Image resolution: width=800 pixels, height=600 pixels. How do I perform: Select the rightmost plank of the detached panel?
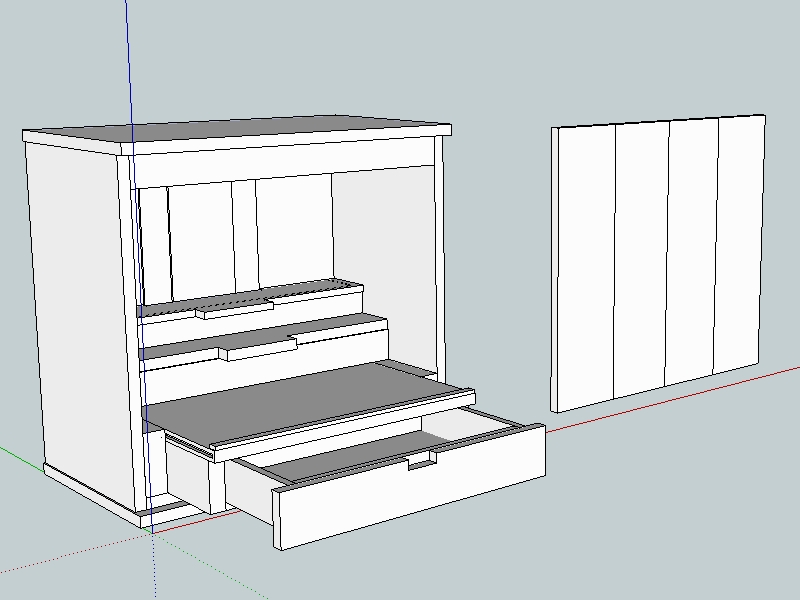point(738,240)
